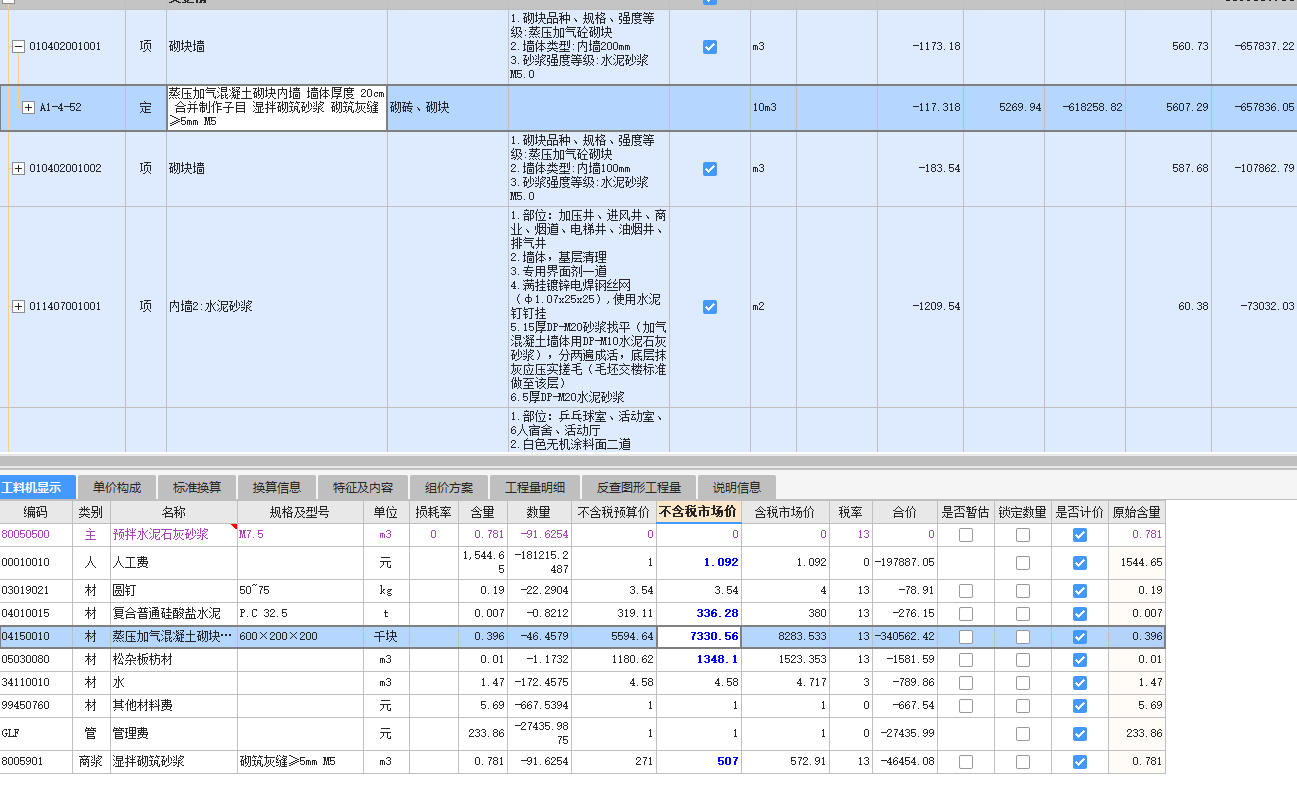This screenshot has width=1297, height=795.
Task: Select the 砌砖、砌块 cell in A1-4-52 row
Action: [448, 108]
